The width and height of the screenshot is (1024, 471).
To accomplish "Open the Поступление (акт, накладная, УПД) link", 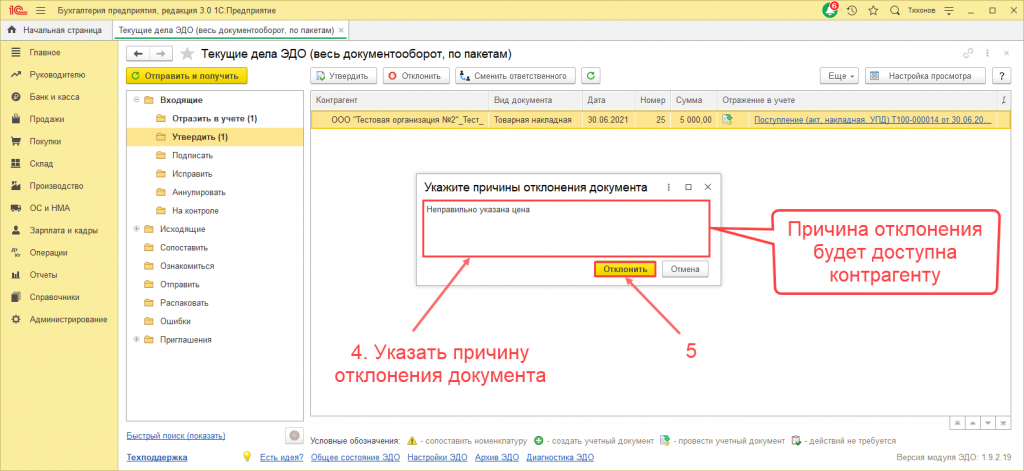I will pos(872,120).
